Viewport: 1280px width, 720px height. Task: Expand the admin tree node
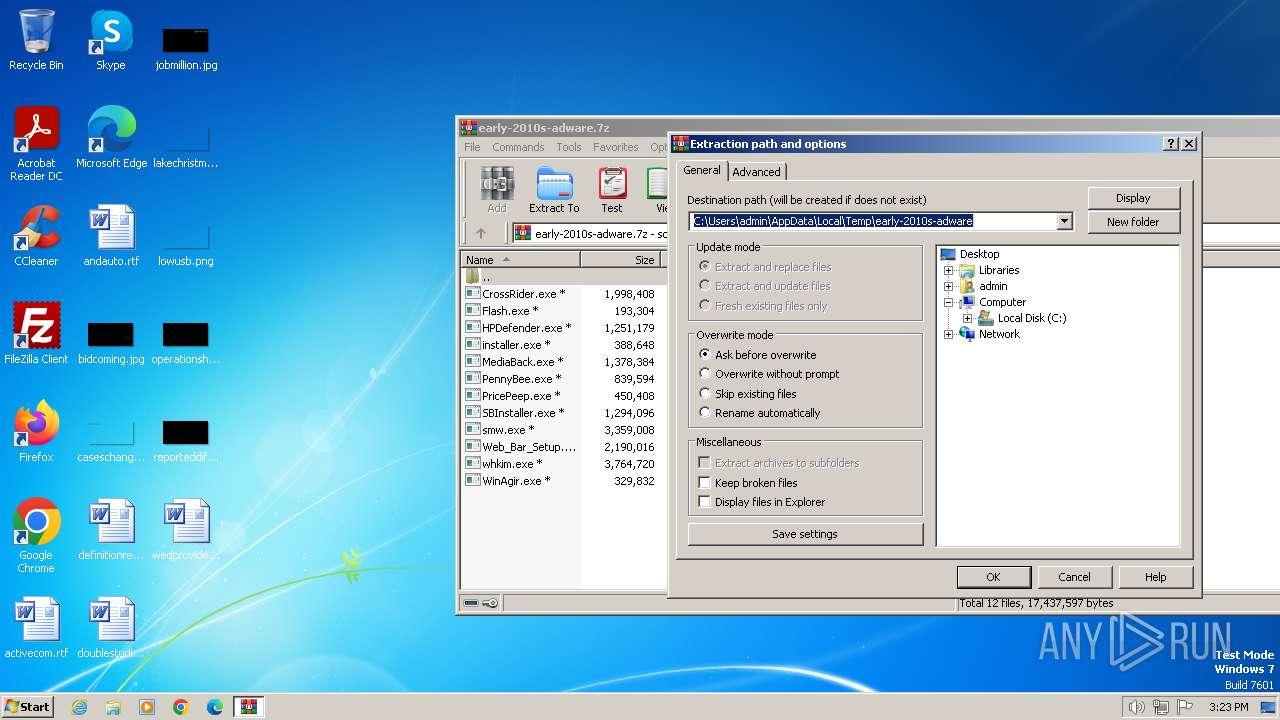(x=948, y=286)
